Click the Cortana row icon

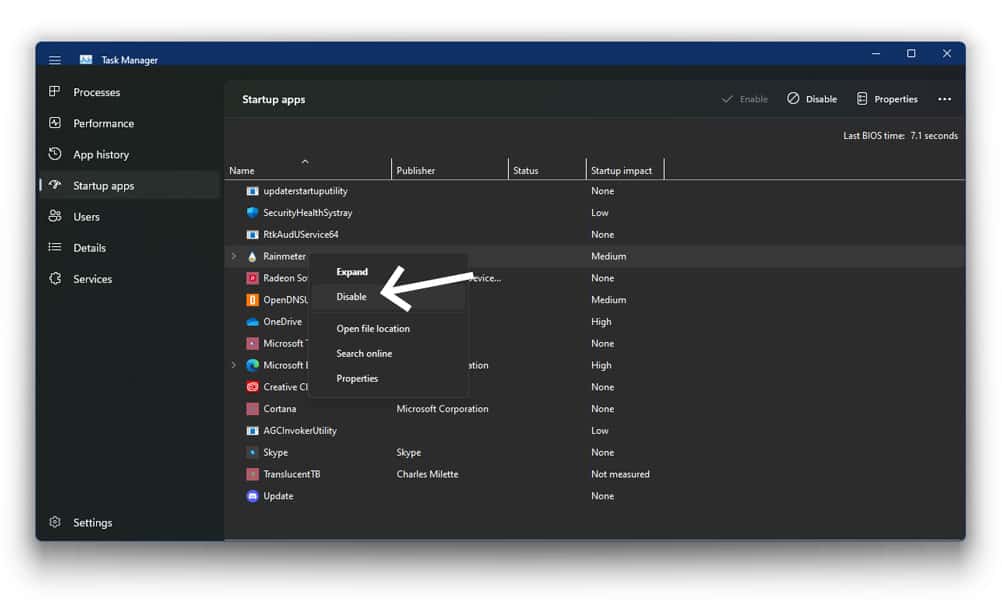point(252,409)
